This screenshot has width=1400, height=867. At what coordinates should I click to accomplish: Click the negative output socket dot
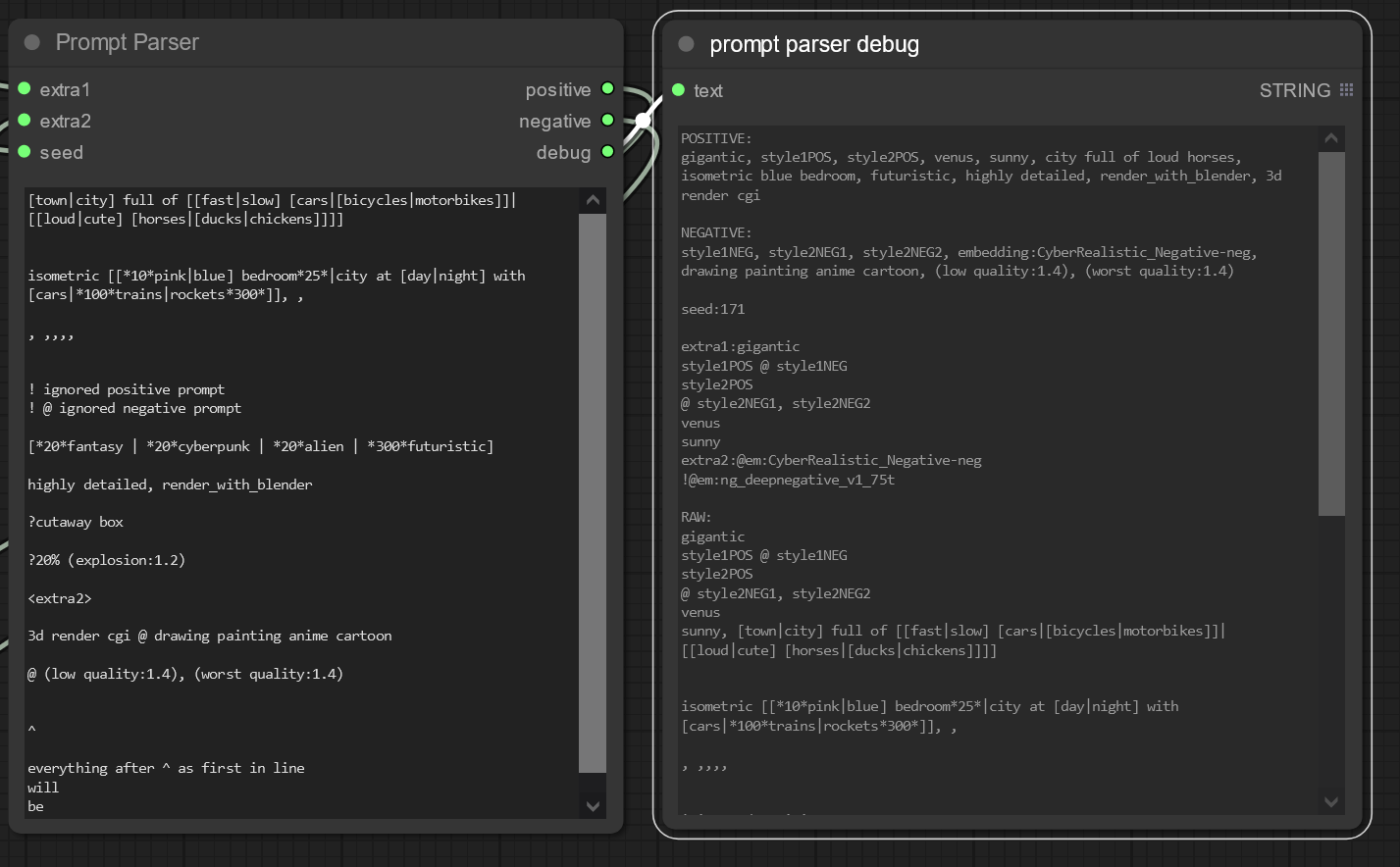[607, 121]
